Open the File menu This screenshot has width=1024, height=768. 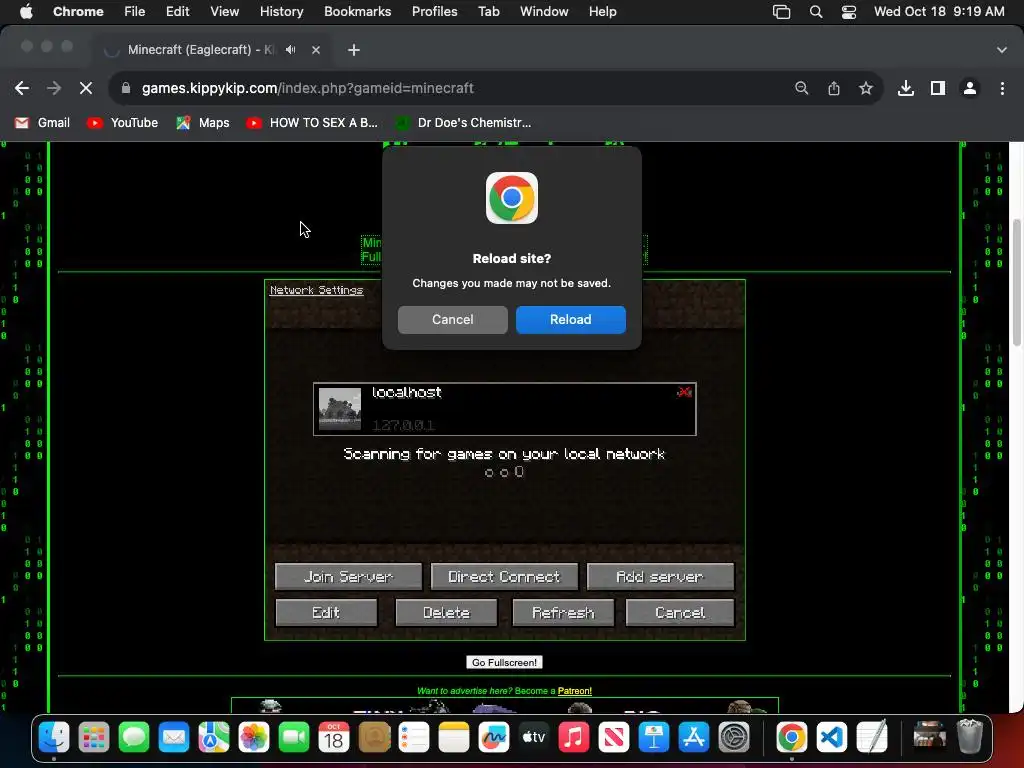(135, 12)
